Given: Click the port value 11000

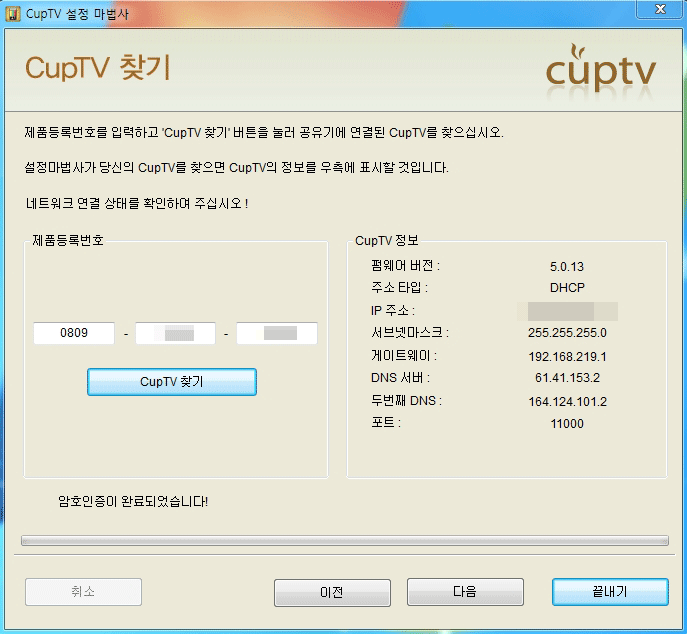Looking at the screenshot, I should [x=567, y=424].
